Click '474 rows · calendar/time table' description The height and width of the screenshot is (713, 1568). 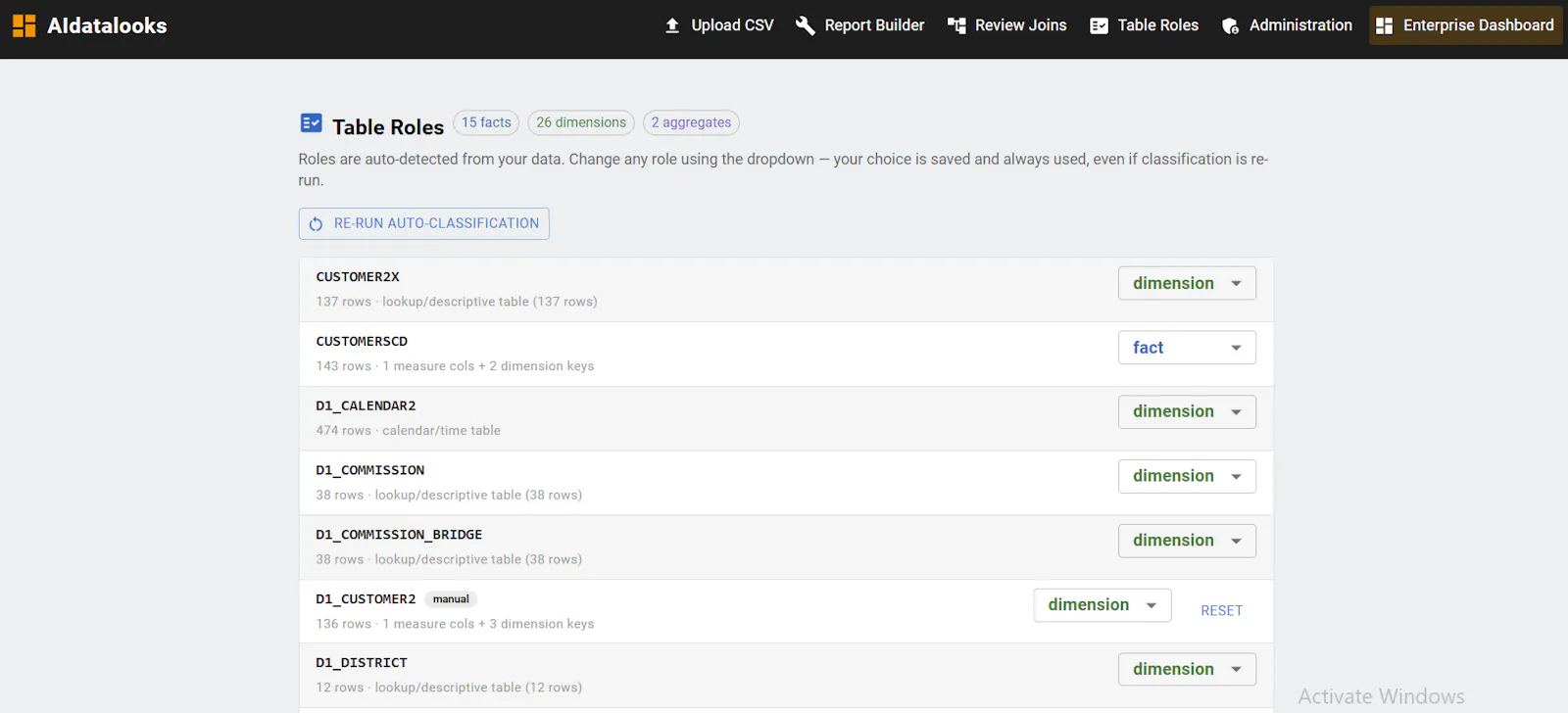pyautogui.click(x=408, y=430)
